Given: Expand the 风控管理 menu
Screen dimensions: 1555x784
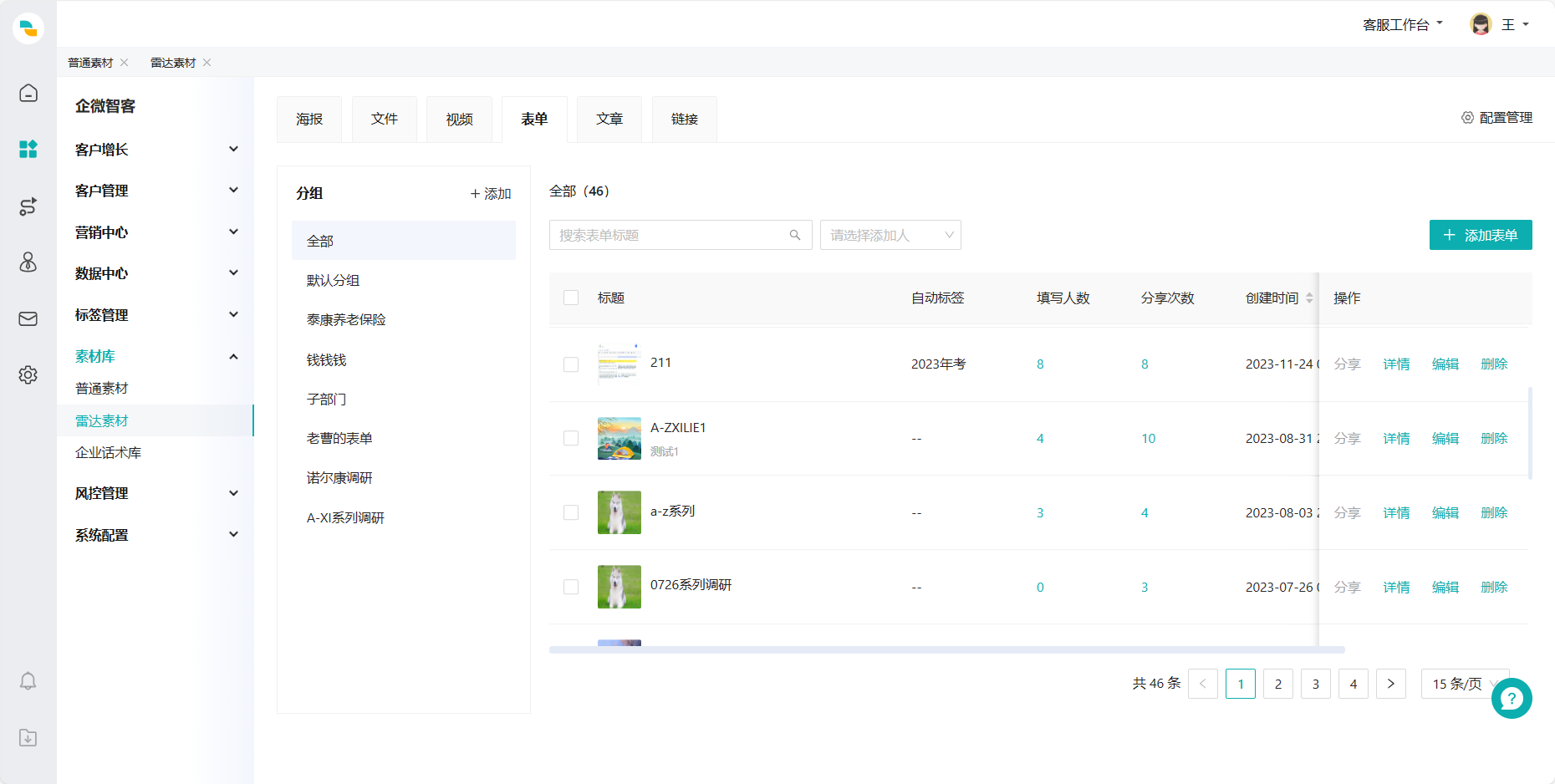Looking at the screenshot, I should click(x=155, y=493).
